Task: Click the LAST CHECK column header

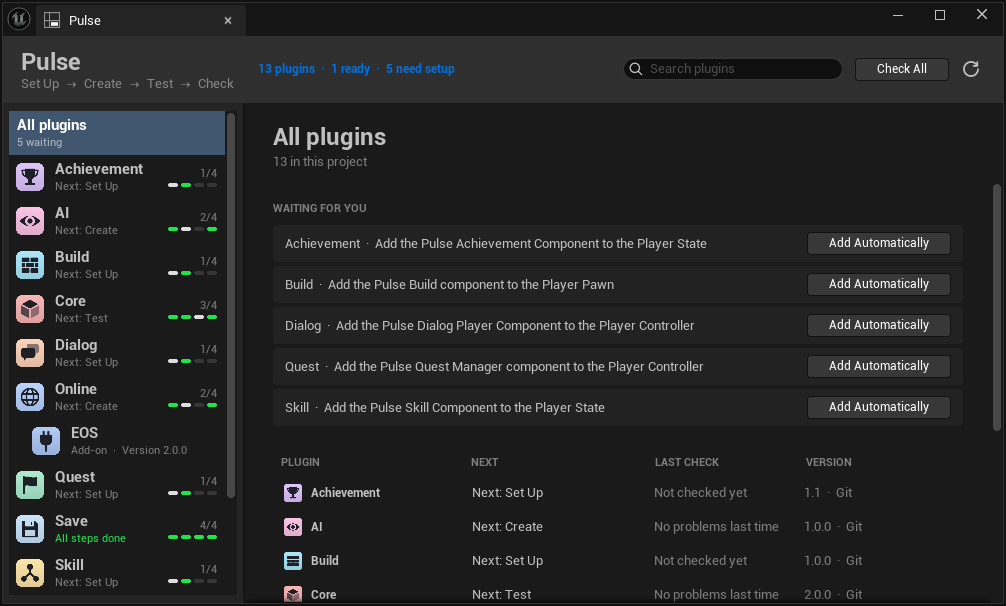Action: tap(686, 462)
